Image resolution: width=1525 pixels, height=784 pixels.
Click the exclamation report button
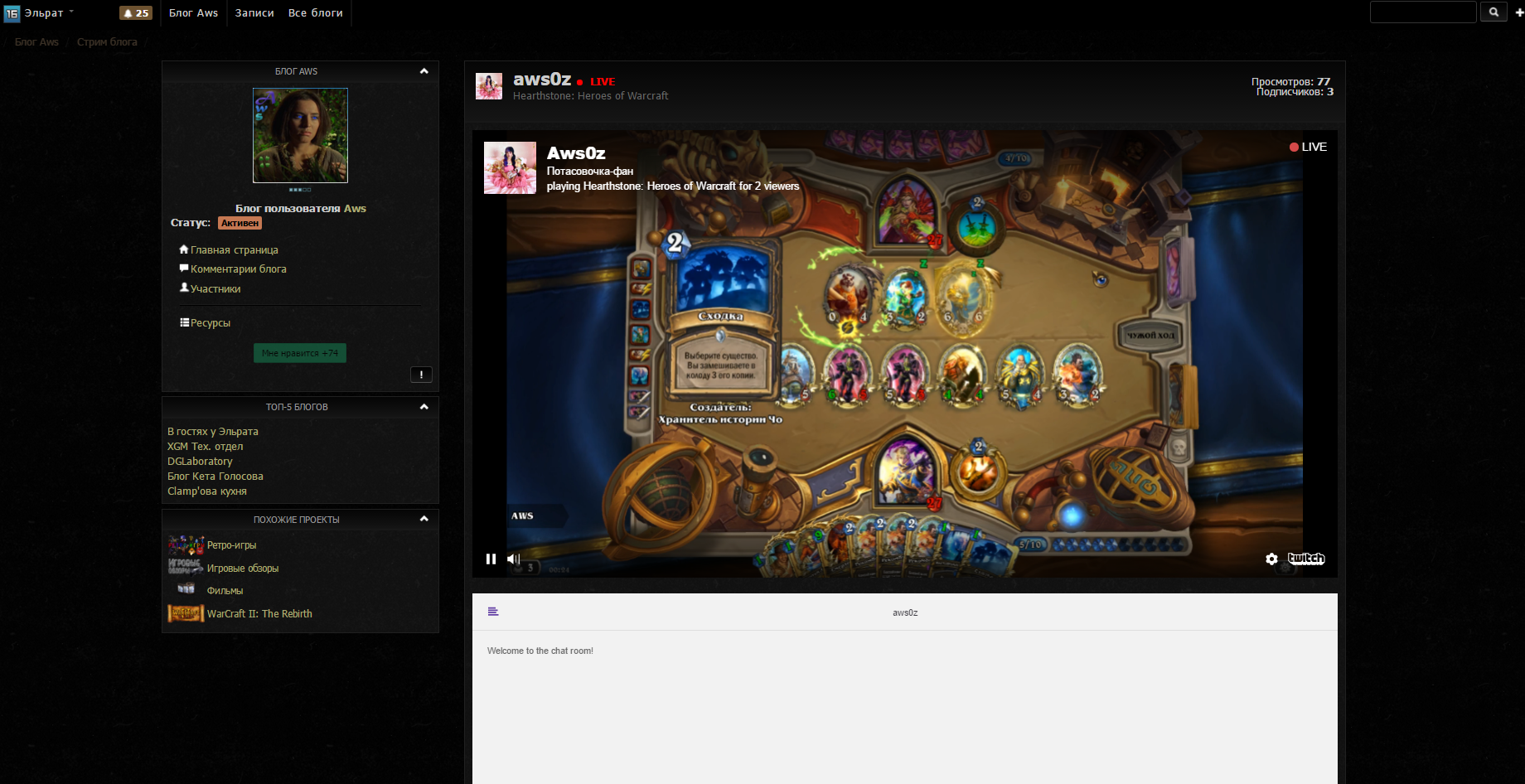[x=421, y=375]
